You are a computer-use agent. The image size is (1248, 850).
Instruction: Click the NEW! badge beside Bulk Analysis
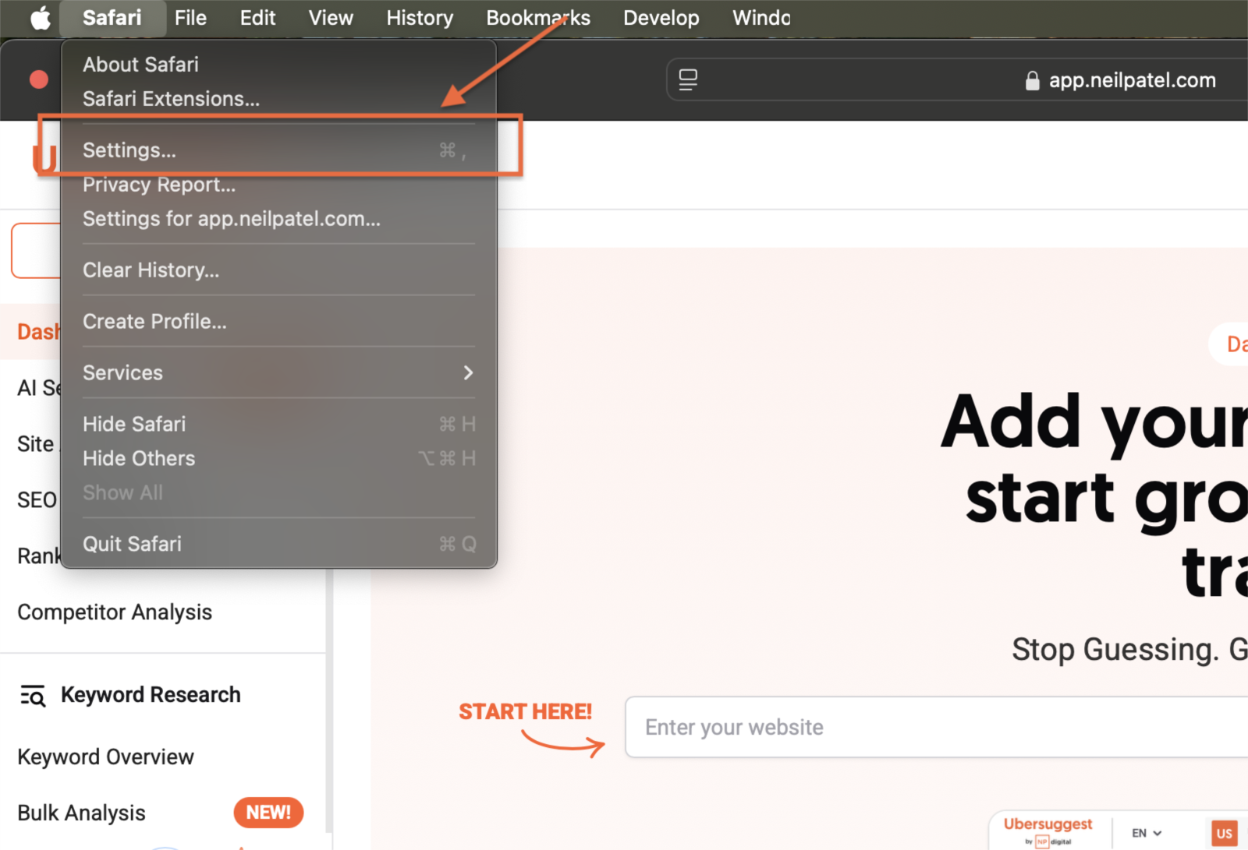click(268, 813)
